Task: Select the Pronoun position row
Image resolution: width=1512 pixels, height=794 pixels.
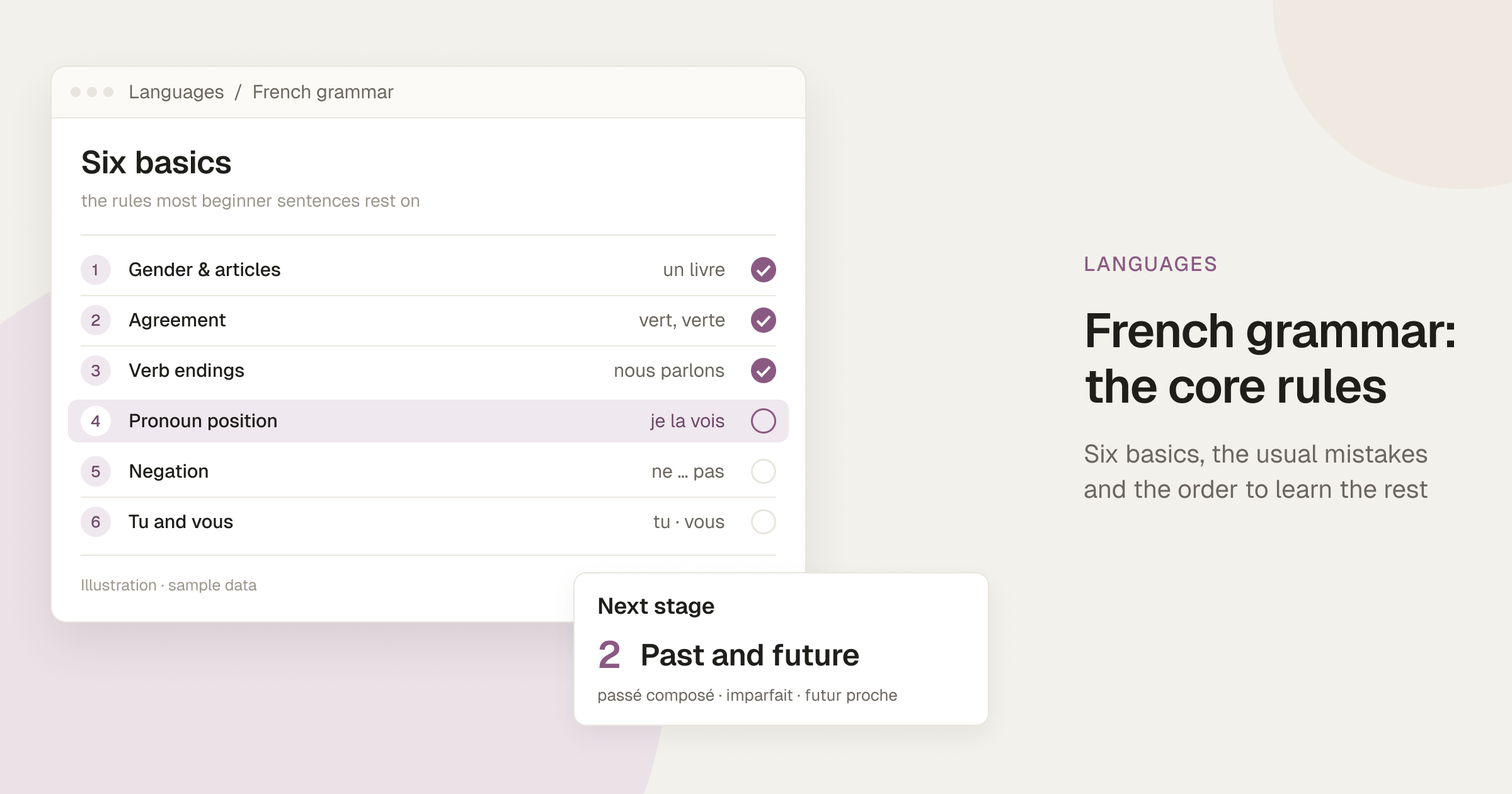Action: tap(428, 421)
